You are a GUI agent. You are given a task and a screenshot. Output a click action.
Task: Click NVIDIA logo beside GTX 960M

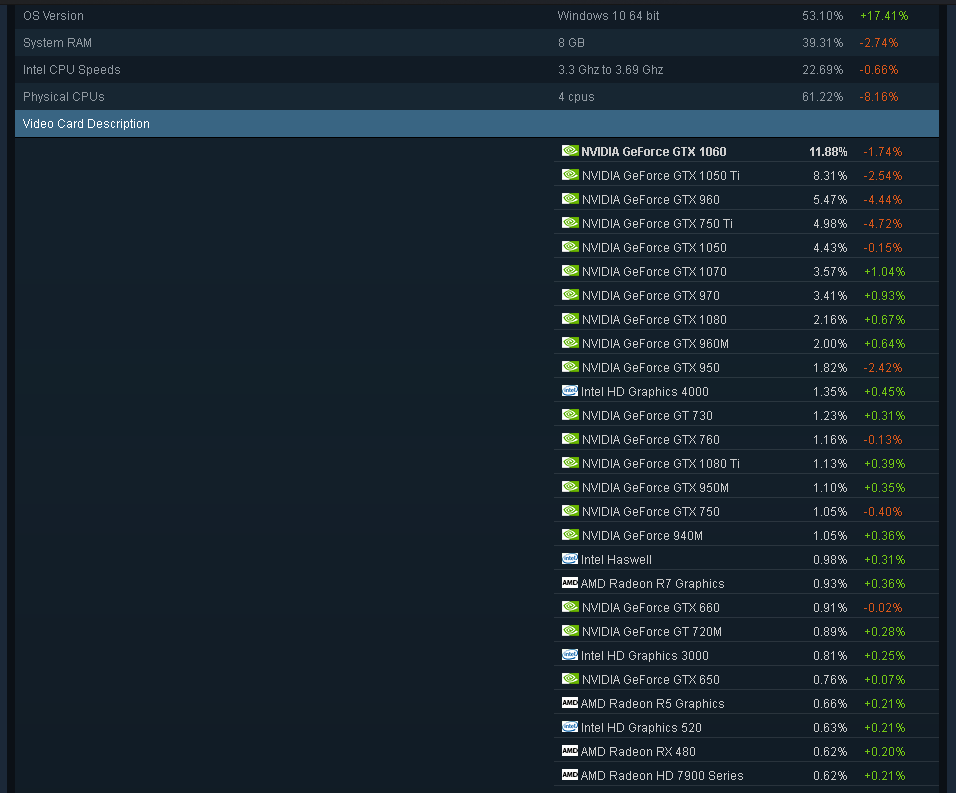pos(570,343)
